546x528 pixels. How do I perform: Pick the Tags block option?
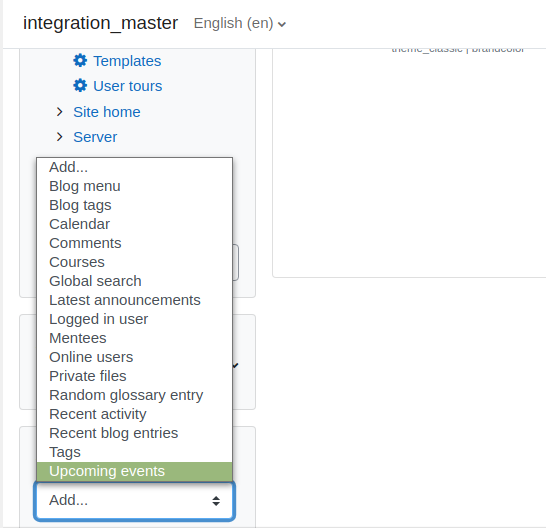pyautogui.click(x=134, y=452)
